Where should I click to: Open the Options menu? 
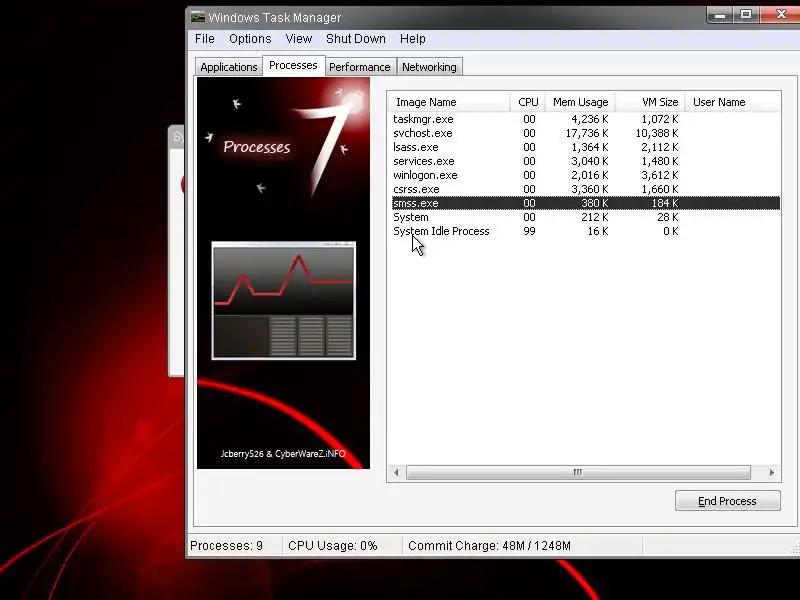(x=250, y=39)
